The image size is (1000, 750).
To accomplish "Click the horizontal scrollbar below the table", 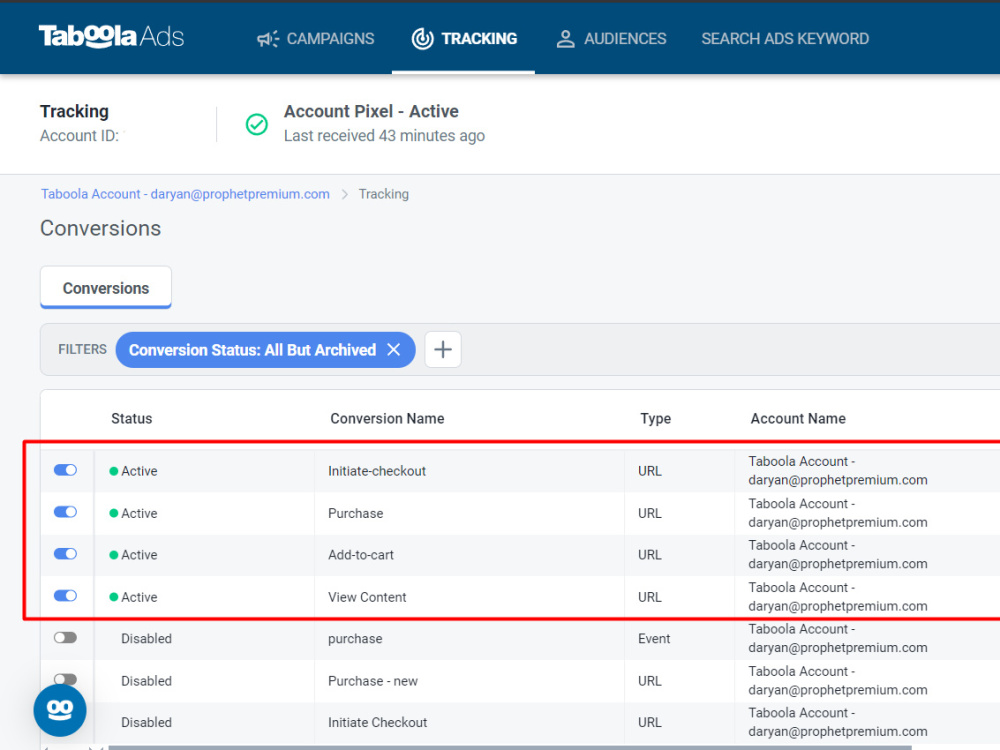I will pyautogui.click(x=509, y=747).
